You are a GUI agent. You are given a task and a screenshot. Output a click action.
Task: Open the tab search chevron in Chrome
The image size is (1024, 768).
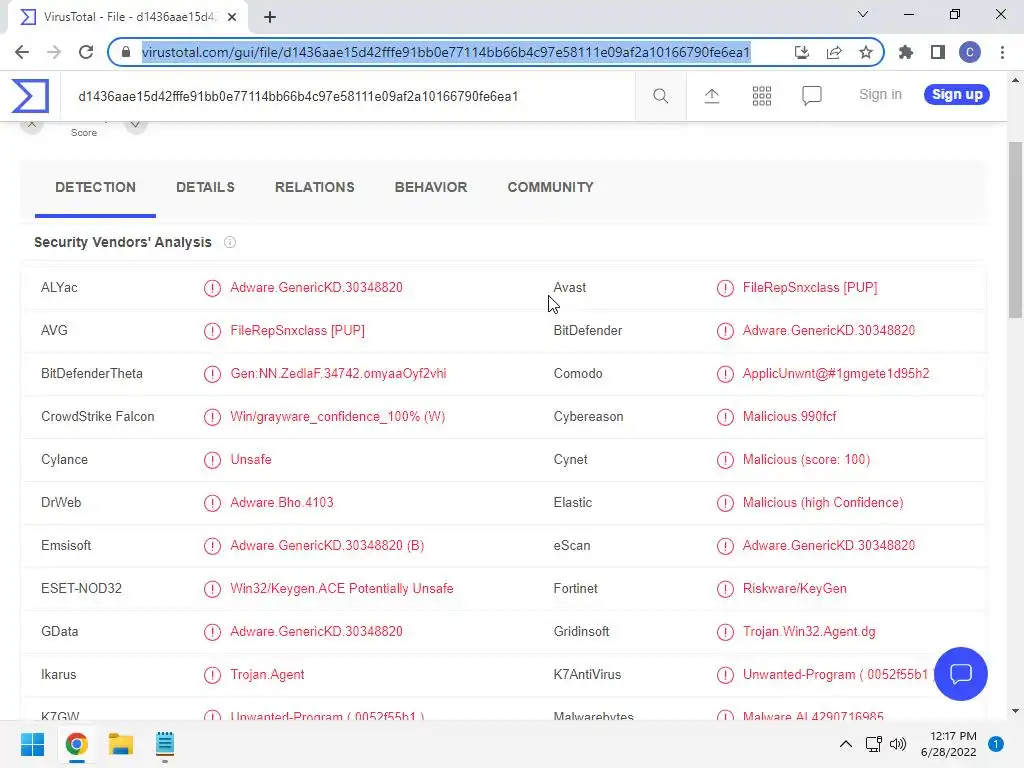coord(863,14)
